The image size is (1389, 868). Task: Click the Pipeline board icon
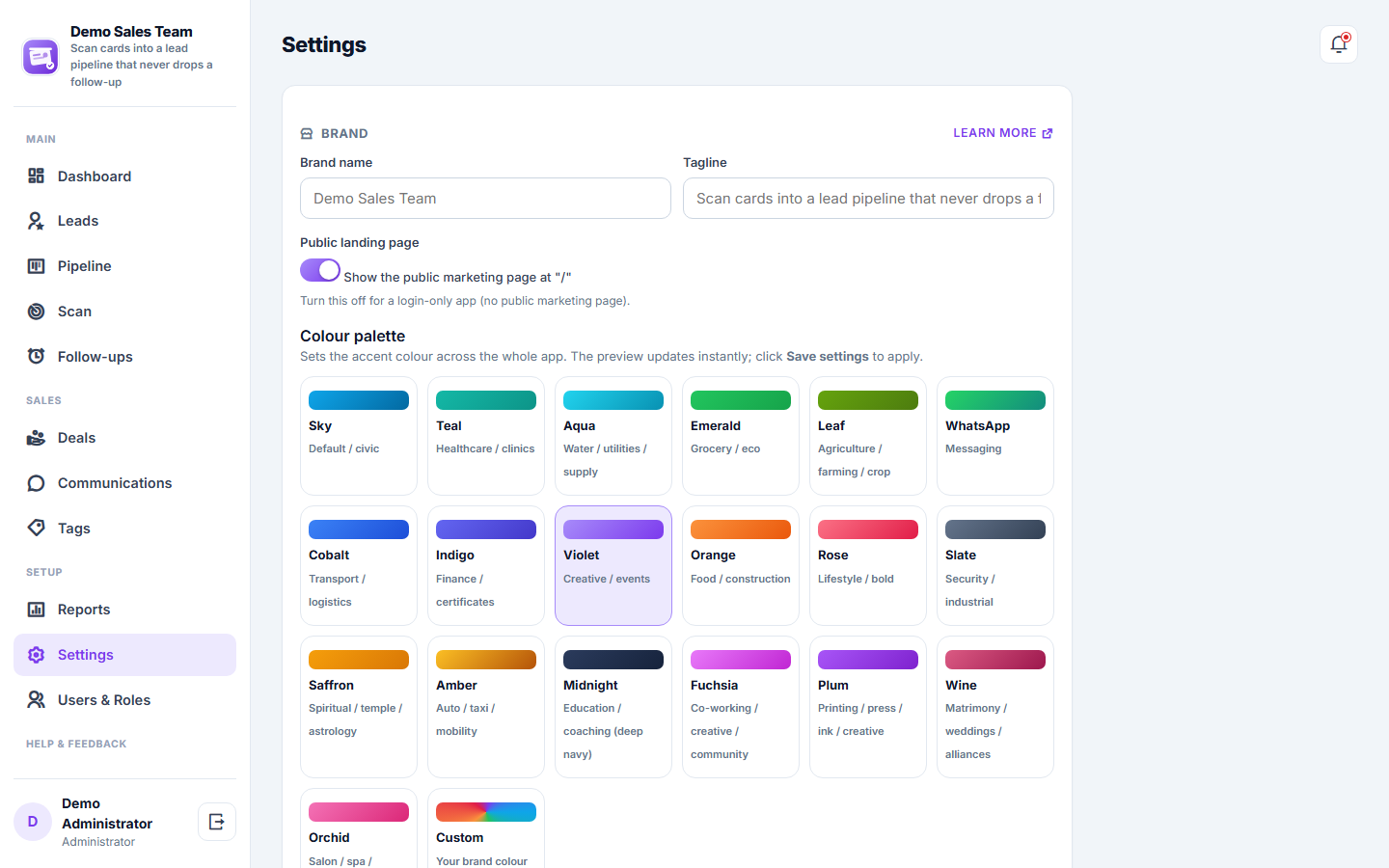[36, 266]
